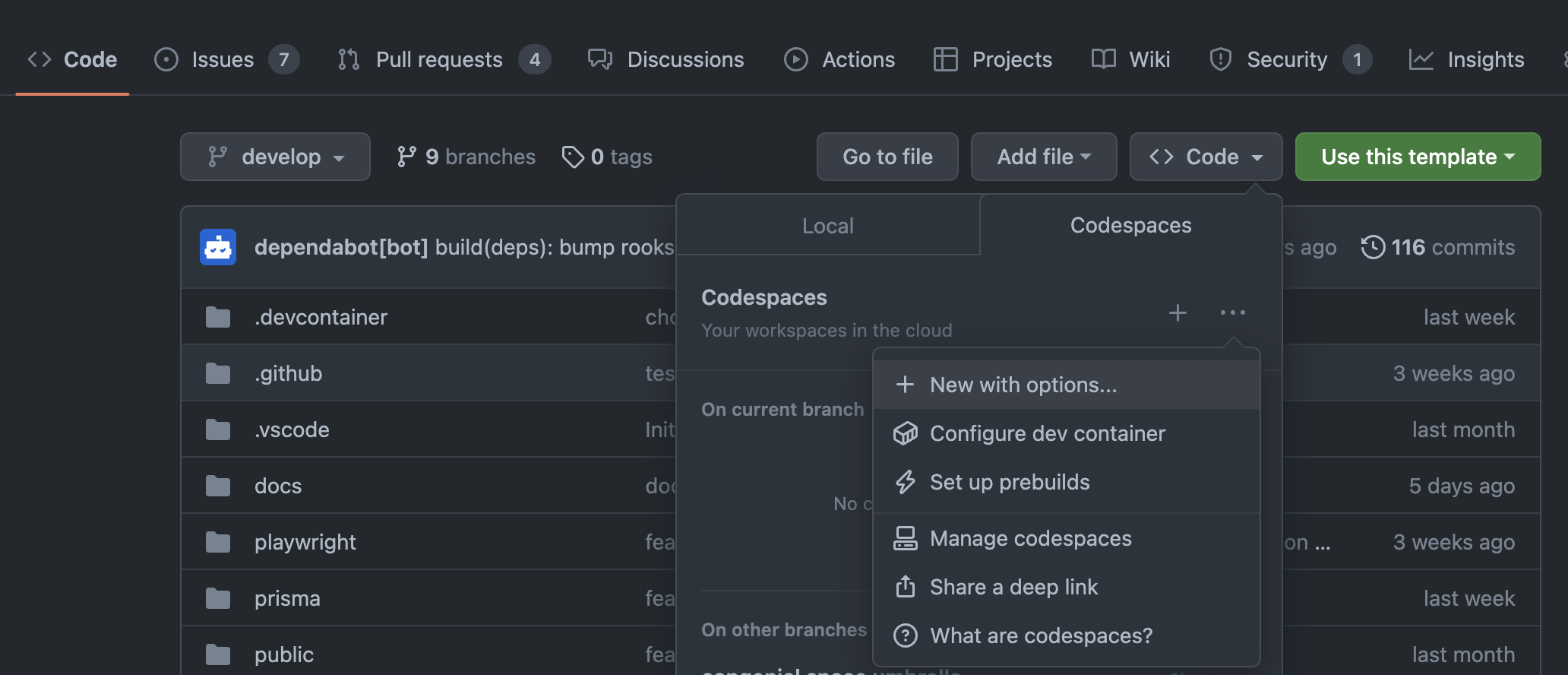1568x675 pixels.
Task: Open the docs folder
Action: point(278,486)
